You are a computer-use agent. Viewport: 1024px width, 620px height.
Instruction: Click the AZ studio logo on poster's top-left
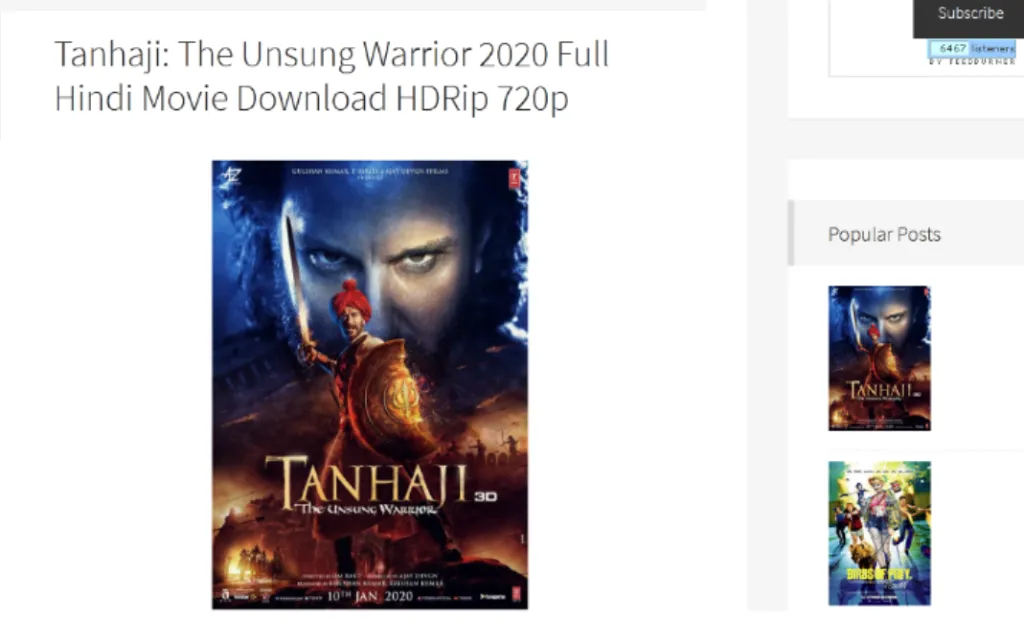231,176
